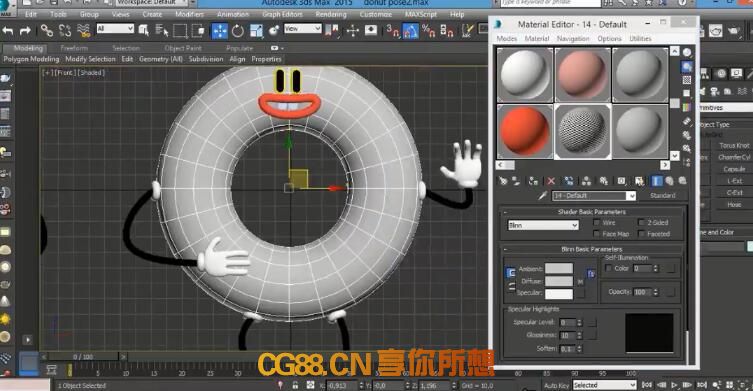Enable the Wire checkbox
The height and width of the screenshot is (391, 753).
tap(596, 222)
